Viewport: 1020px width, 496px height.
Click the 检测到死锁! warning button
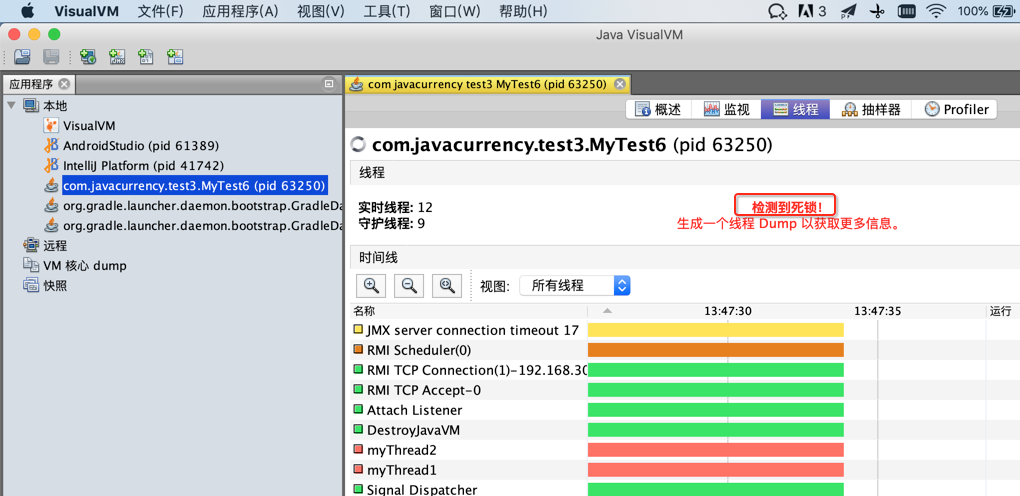click(785, 207)
